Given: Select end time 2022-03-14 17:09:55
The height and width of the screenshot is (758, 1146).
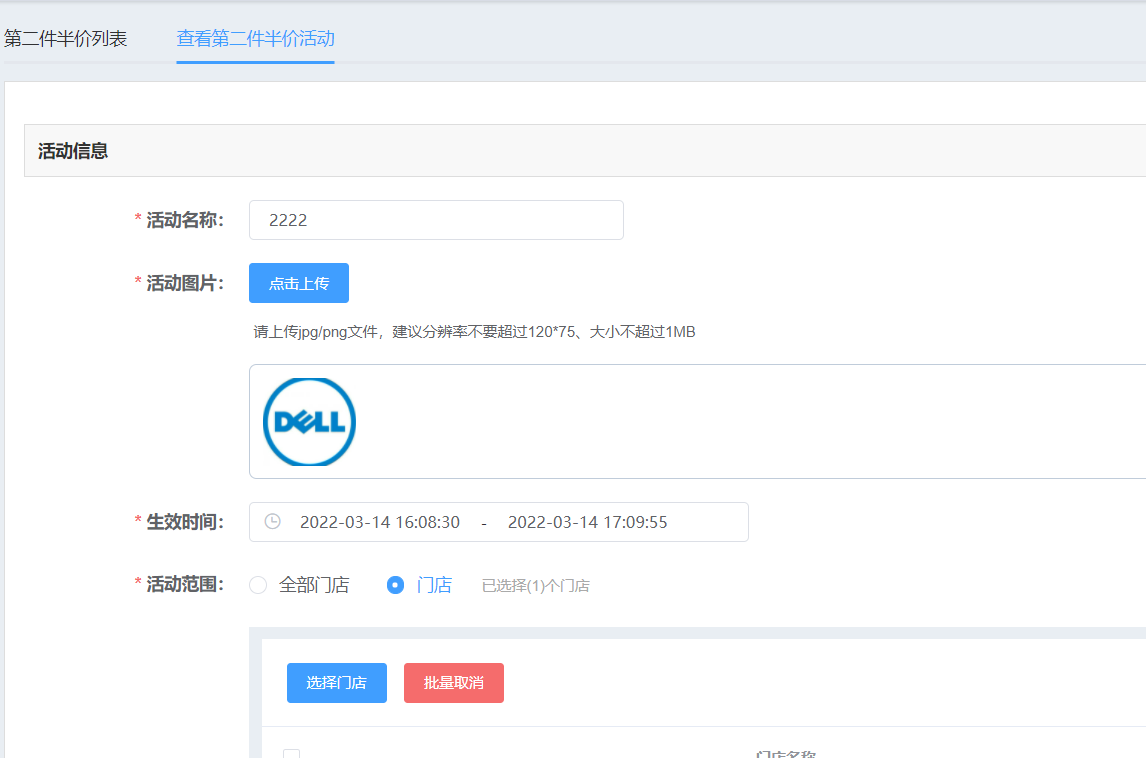Looking at the screenshot, I should [x=587, y=522].
